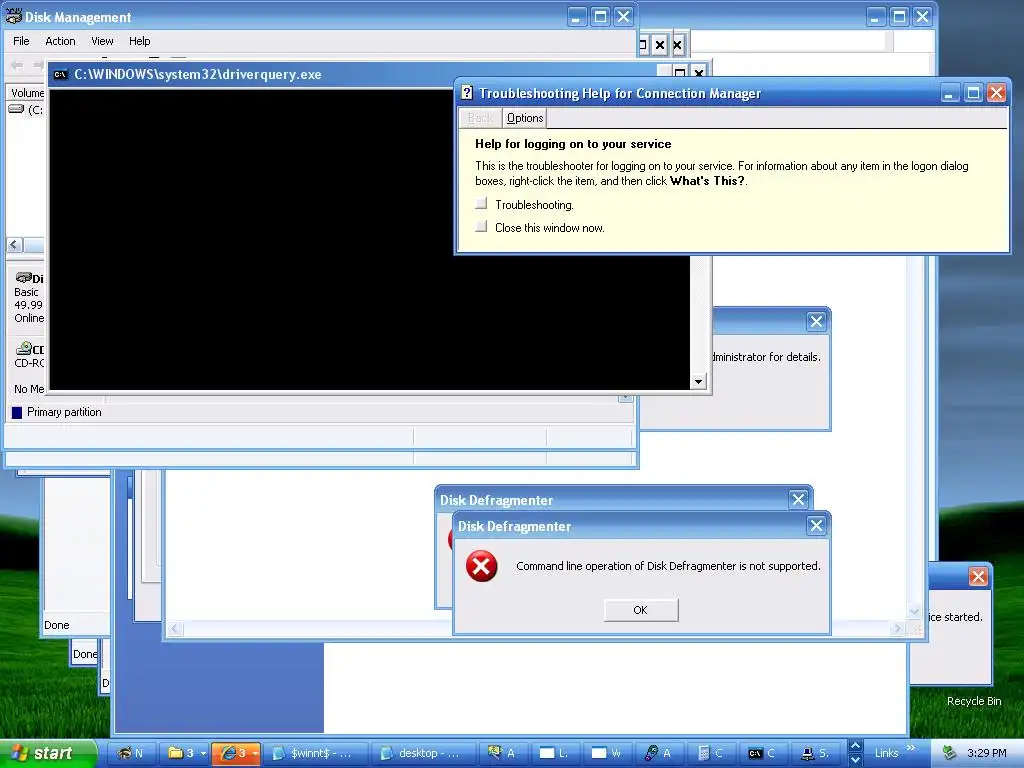Click the driverquery.exe console title icon
This screenshot has height=768, width=1024.
click(x=60, y=74)
